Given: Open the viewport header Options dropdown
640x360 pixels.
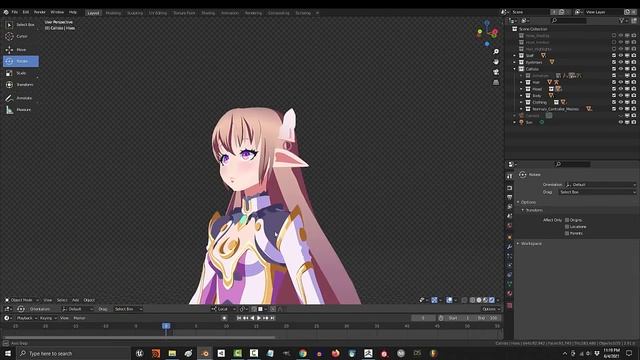Looking at the screenshot, I should 491,309.
